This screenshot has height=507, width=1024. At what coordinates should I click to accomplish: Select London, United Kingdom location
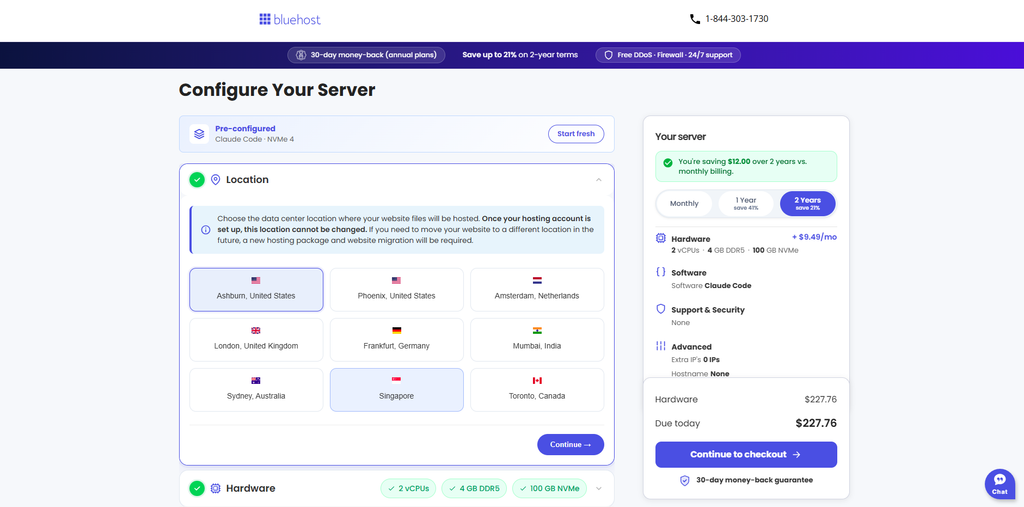[x=256, y=340]
